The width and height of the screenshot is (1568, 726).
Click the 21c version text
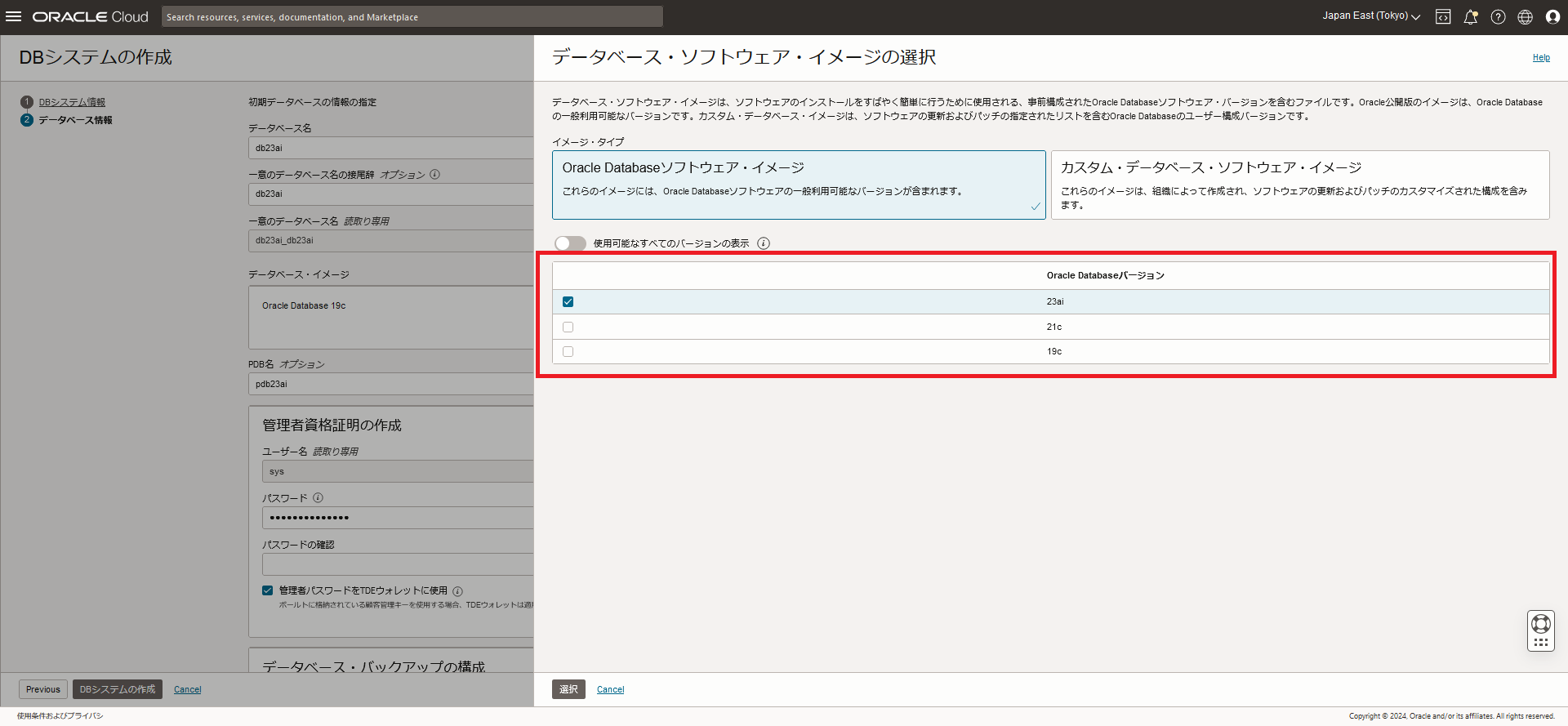1054,327
